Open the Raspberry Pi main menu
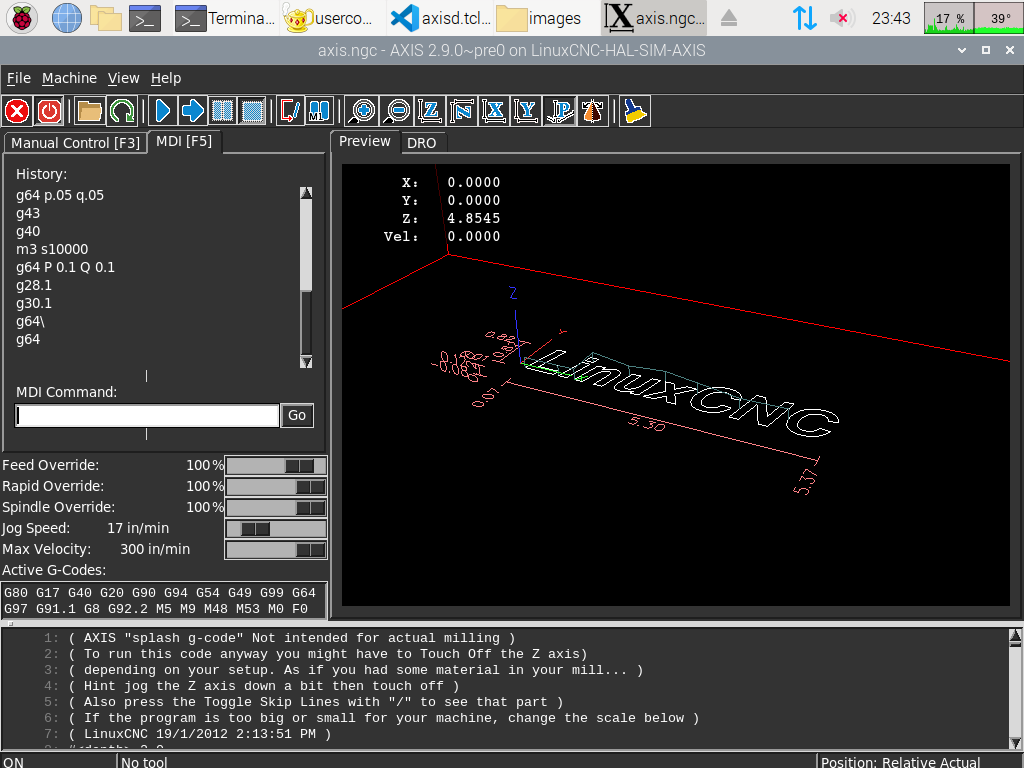Image resolution: width=1024 pixels, height=768 pixels. [22, 18]
